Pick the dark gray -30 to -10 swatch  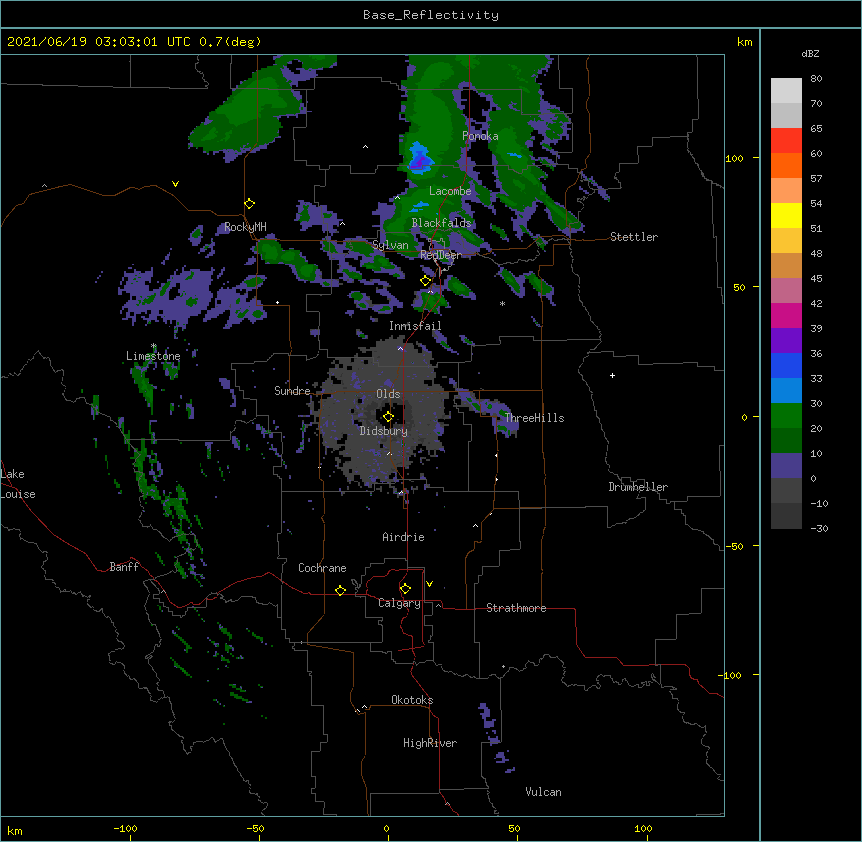tap(786, 516)
